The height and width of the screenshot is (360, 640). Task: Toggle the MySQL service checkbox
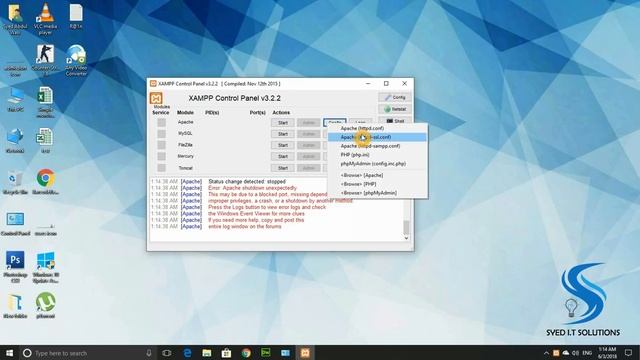[162, 134]
